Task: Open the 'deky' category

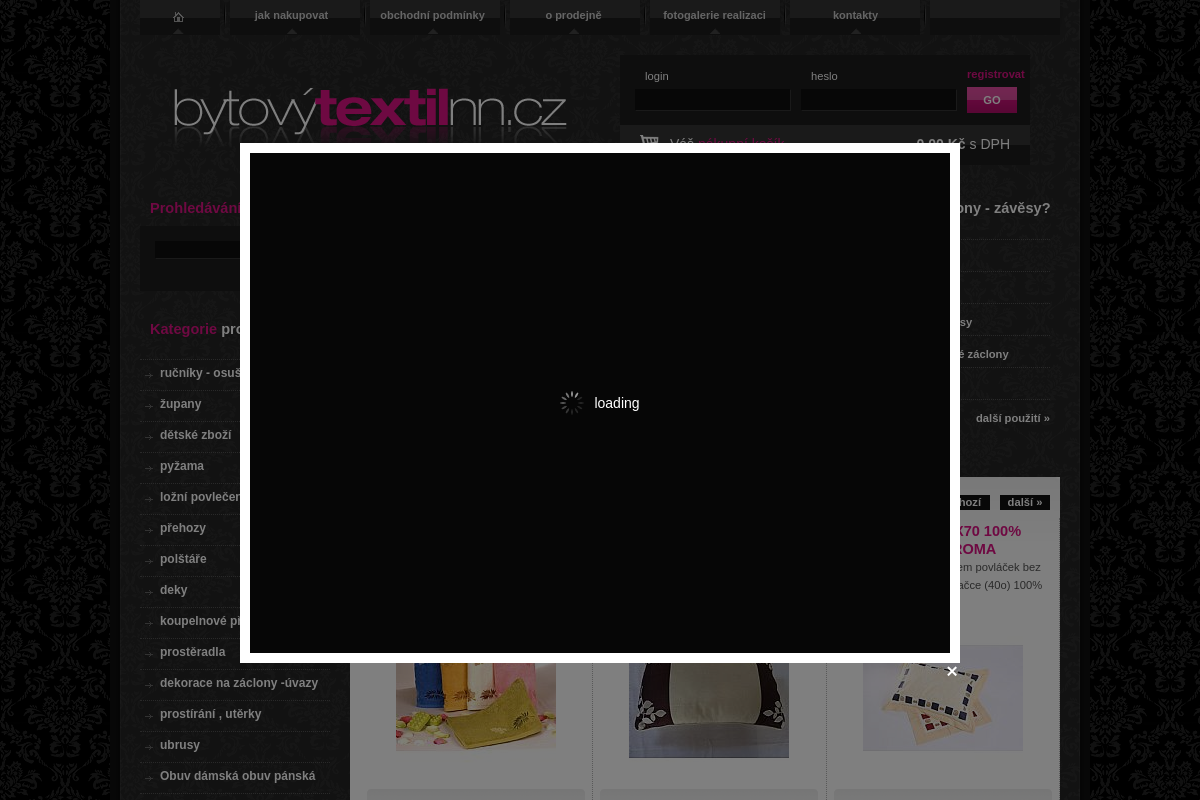Action: (x=173, y=590)
